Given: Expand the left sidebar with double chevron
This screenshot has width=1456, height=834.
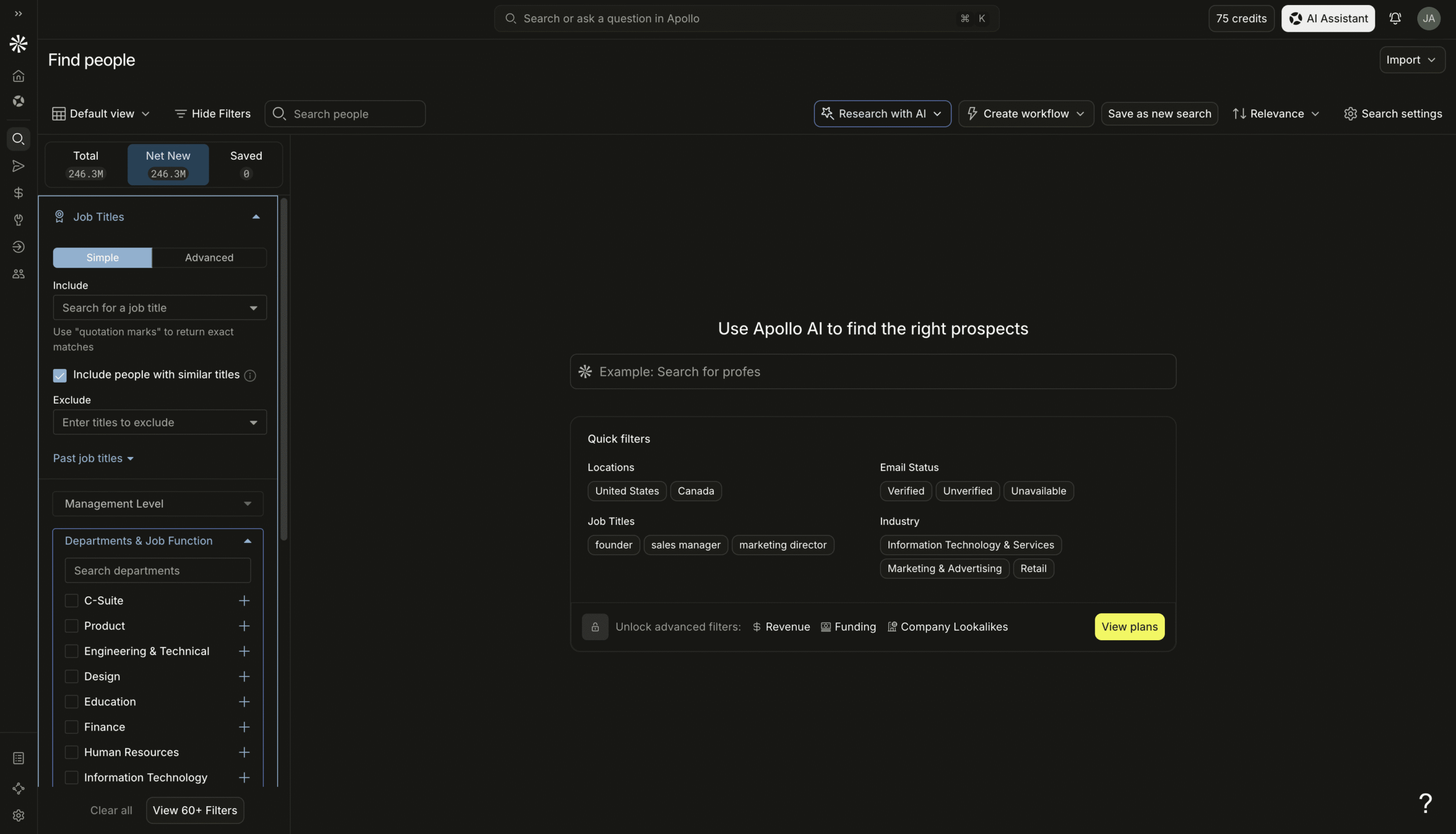Looking at the screenshot, I should tap(18, 14).
